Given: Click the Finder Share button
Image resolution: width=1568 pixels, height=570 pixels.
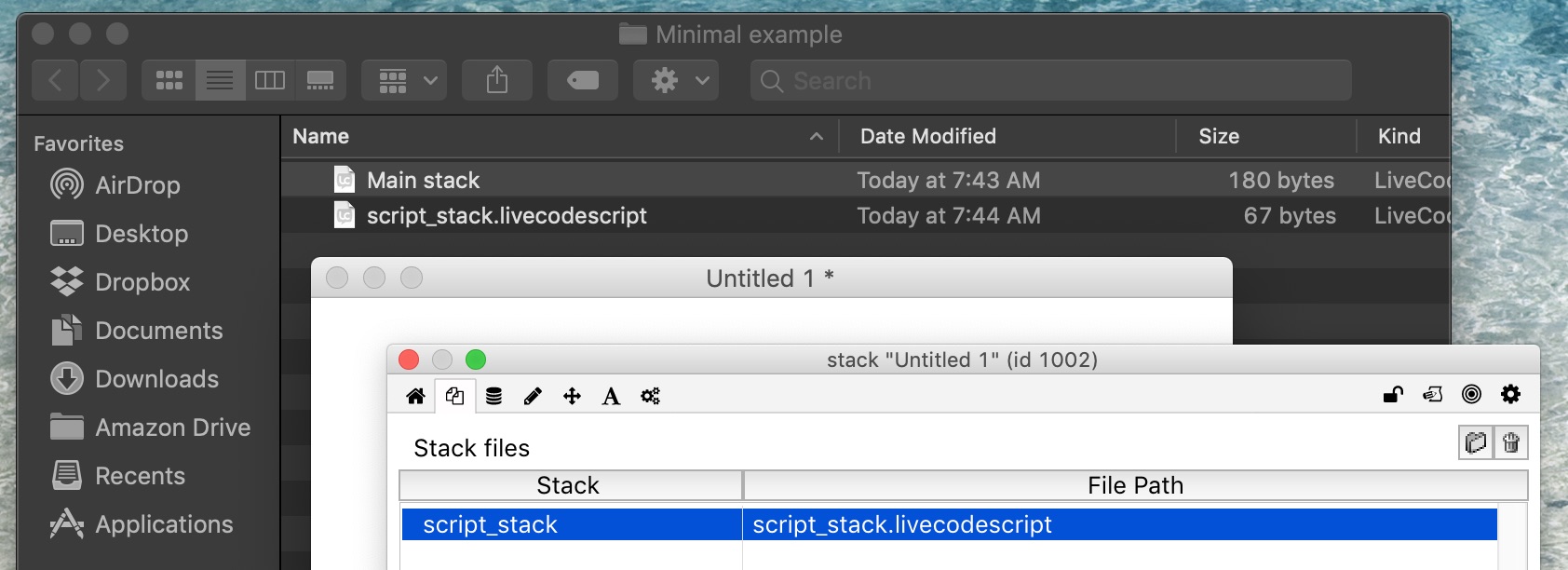Looking at the screenshot, I should 497,81.
